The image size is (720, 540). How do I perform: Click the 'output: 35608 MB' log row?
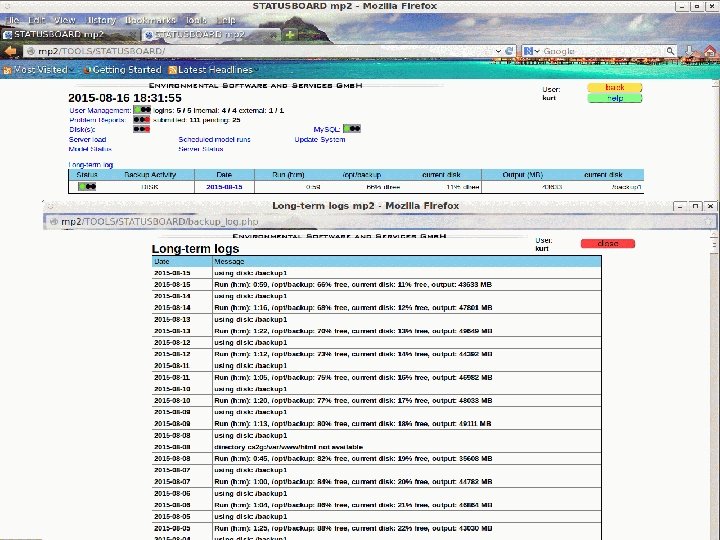coord(377,459)
